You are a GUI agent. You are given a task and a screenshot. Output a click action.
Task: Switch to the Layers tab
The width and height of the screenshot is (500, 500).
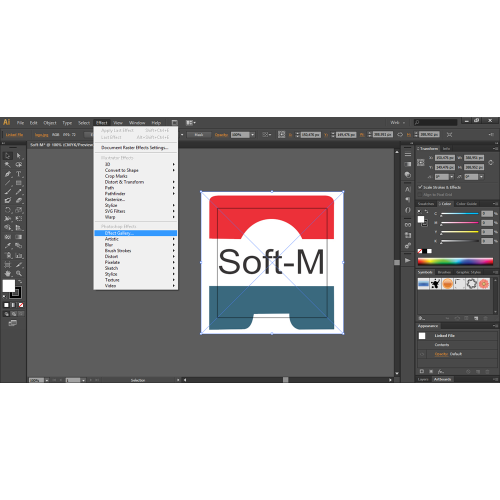click(423, 379)
